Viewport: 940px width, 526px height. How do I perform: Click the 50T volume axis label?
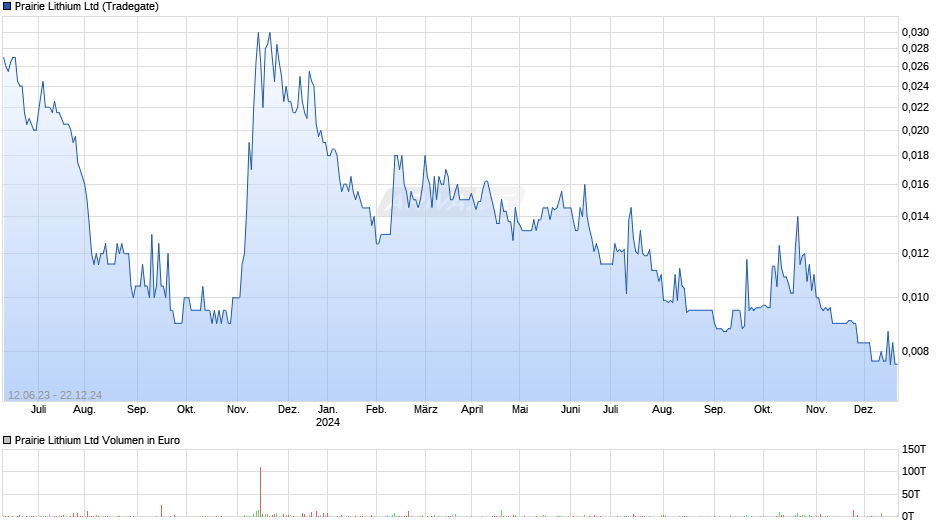(x=911, y=494)
